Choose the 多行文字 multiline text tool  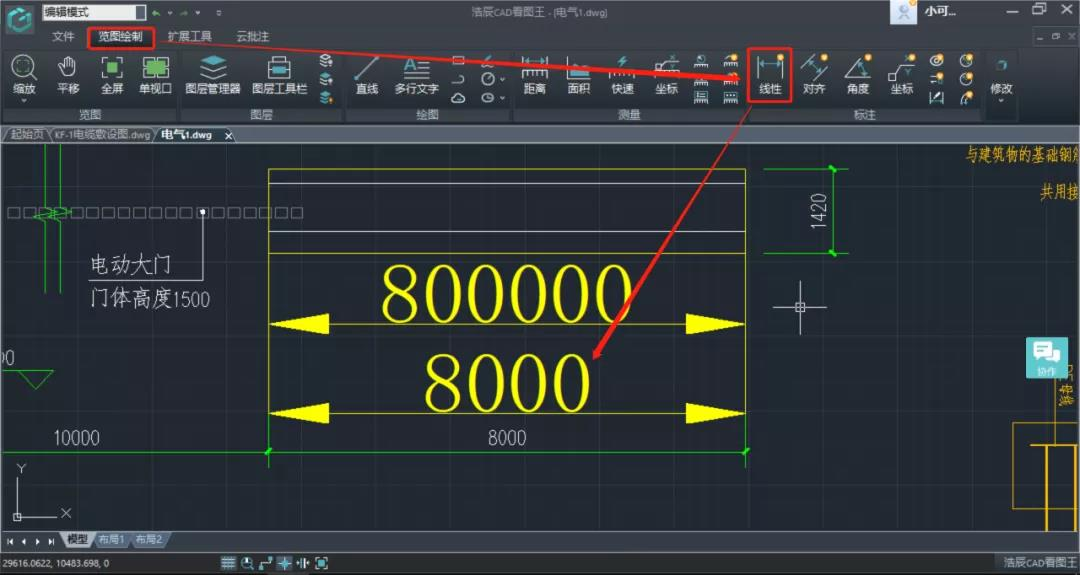pos(416,74)
